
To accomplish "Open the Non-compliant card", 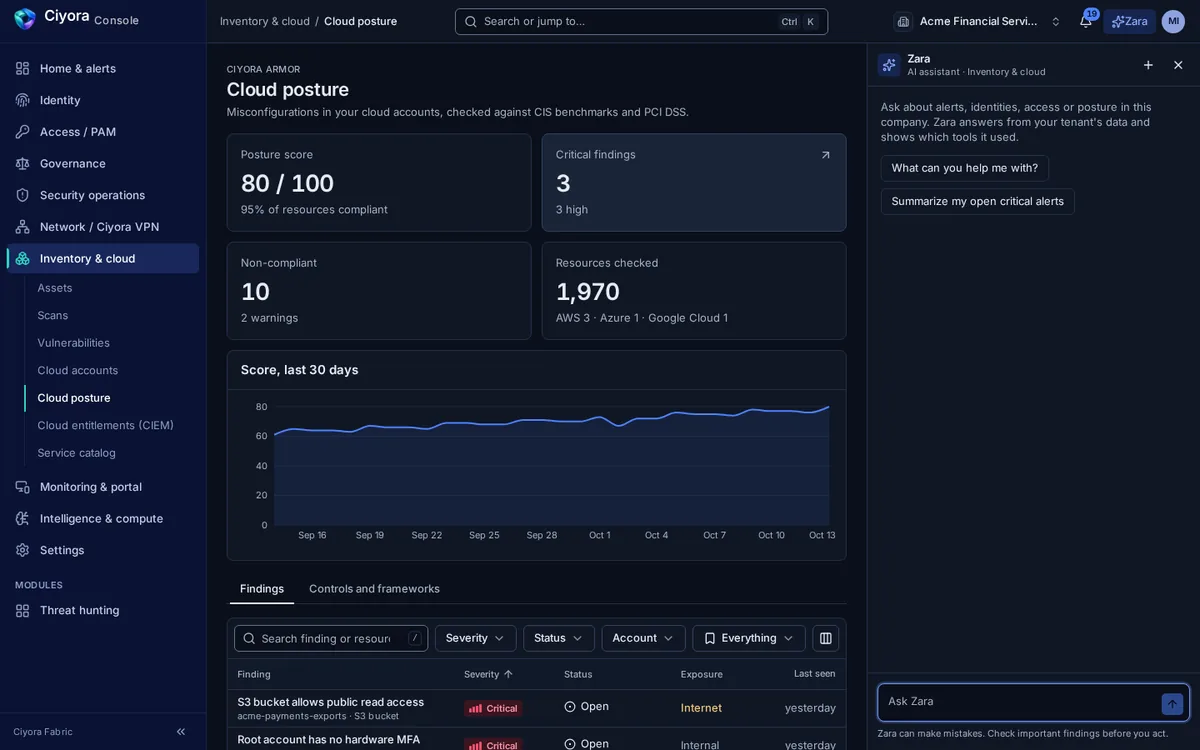I will click(379, 291).
